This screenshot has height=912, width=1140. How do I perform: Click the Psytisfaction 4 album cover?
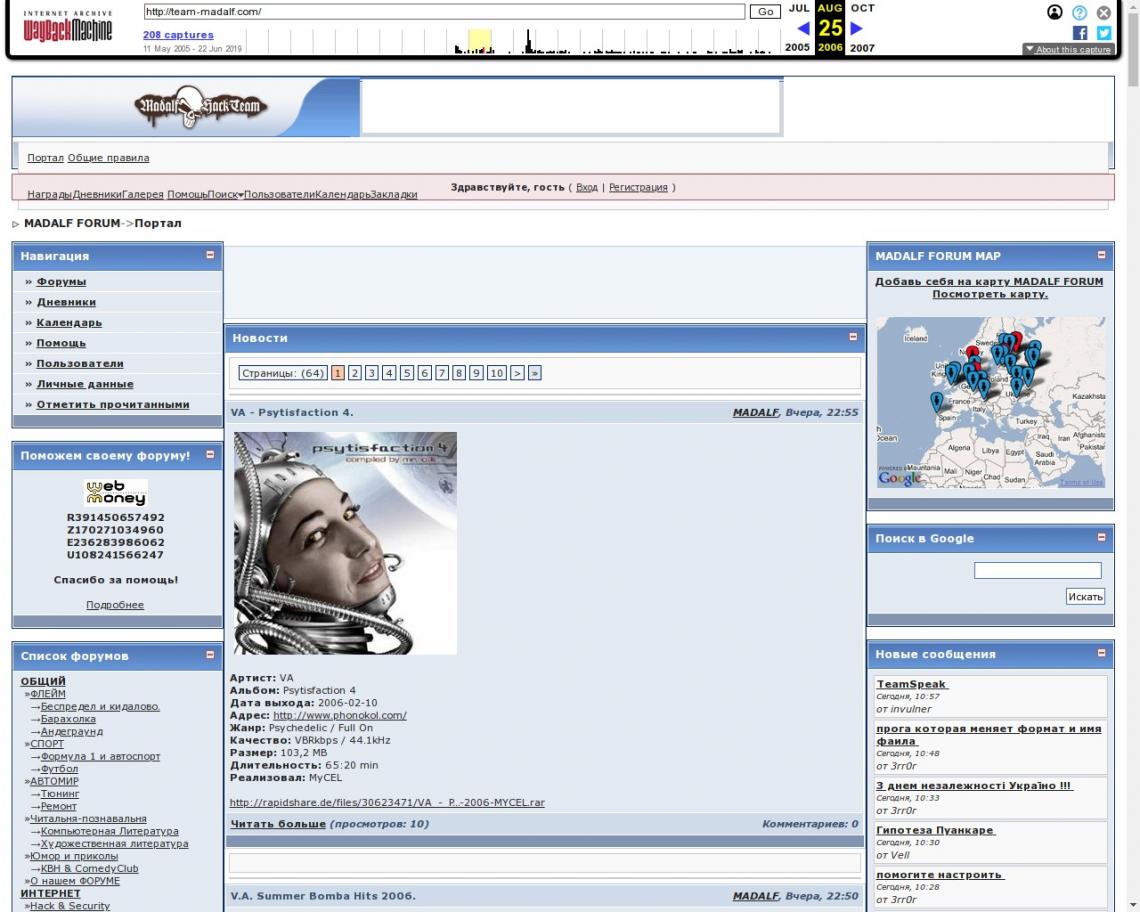click(x=345, y=543)
